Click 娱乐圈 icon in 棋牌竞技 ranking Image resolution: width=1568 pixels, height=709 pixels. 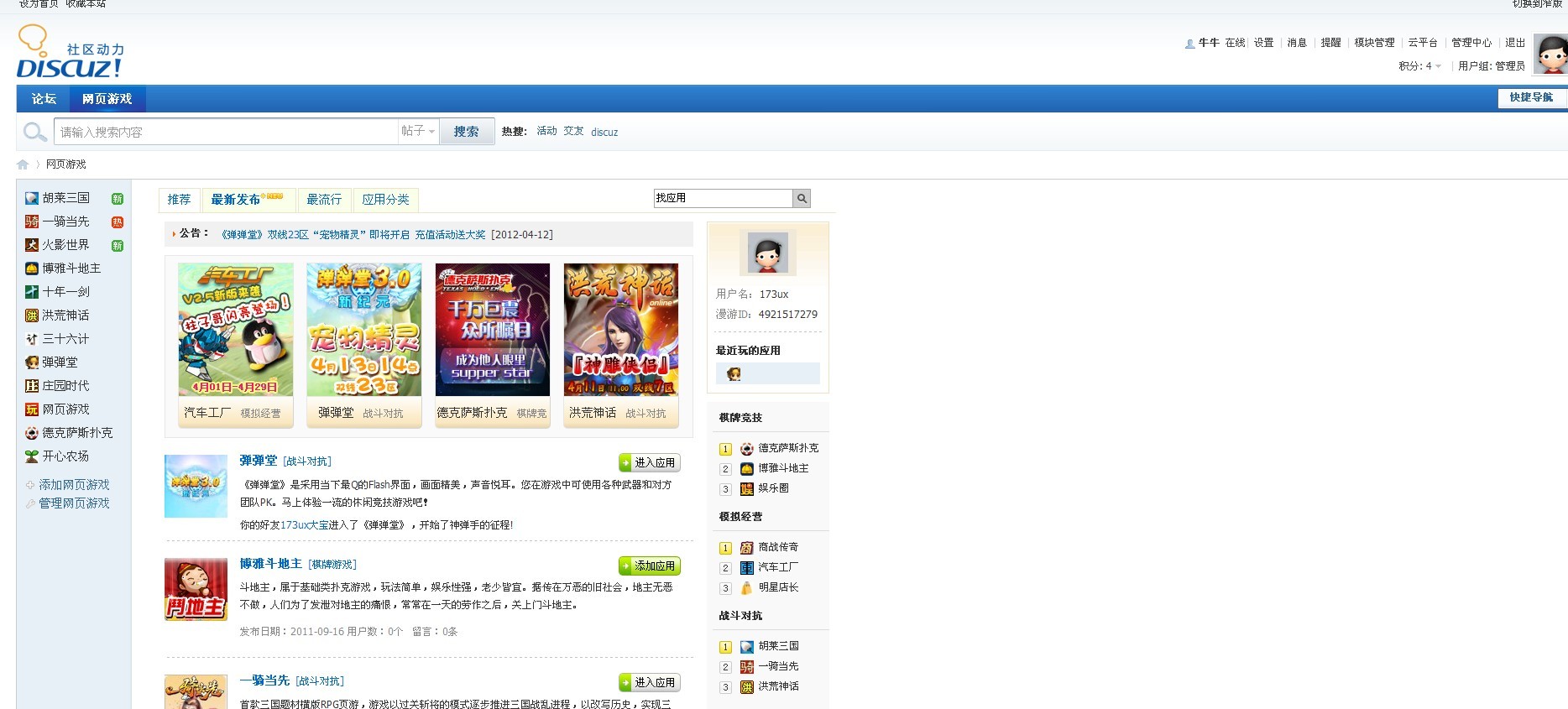pos(747,489)
